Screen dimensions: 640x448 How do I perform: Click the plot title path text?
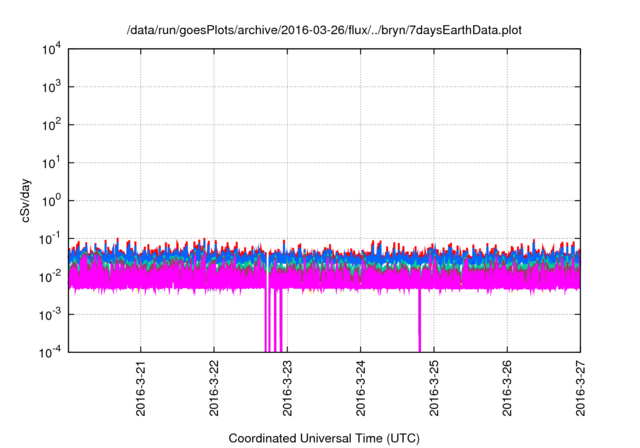click(x=324, y=31)
